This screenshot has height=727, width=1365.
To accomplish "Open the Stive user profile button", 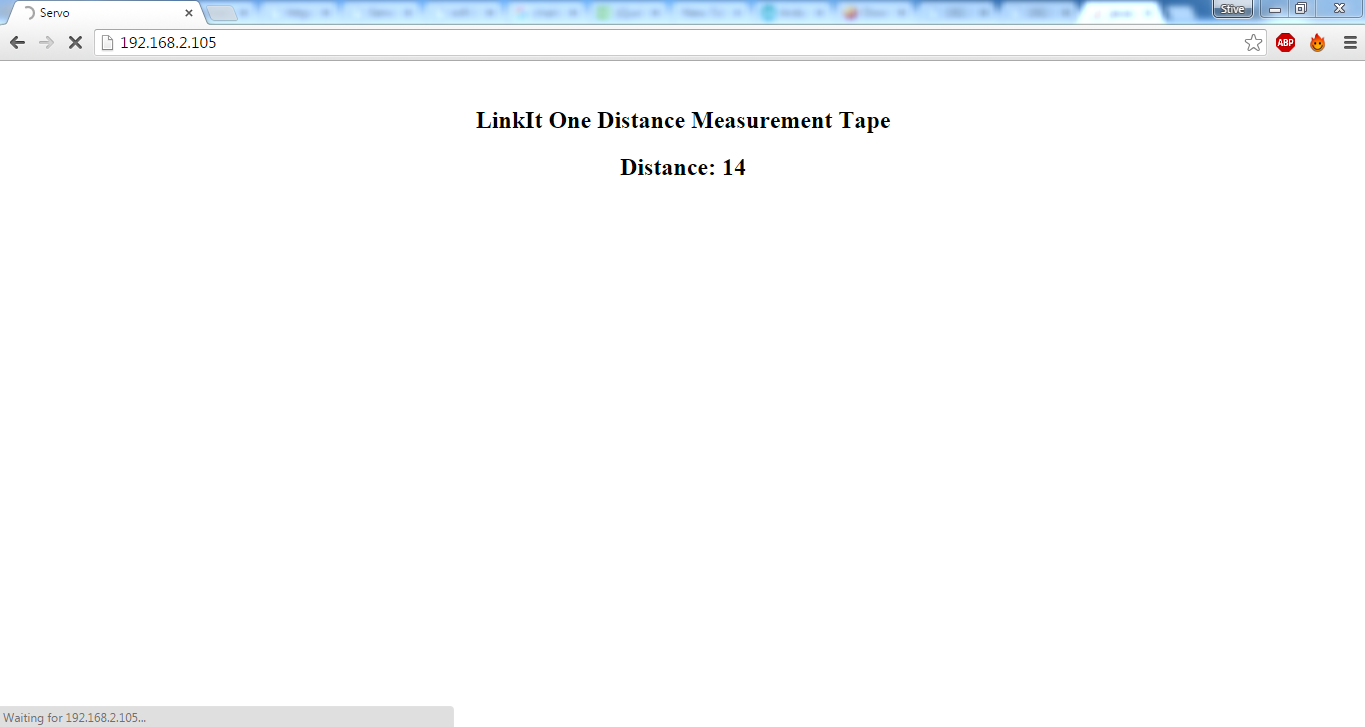I will click(1232, 9).
